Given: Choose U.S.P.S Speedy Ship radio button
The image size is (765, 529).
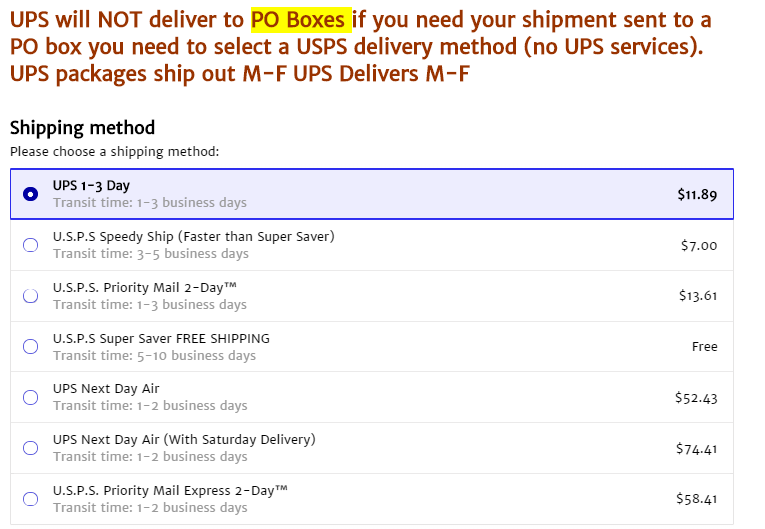Looking at the screenshot, I should click(30, 245).
